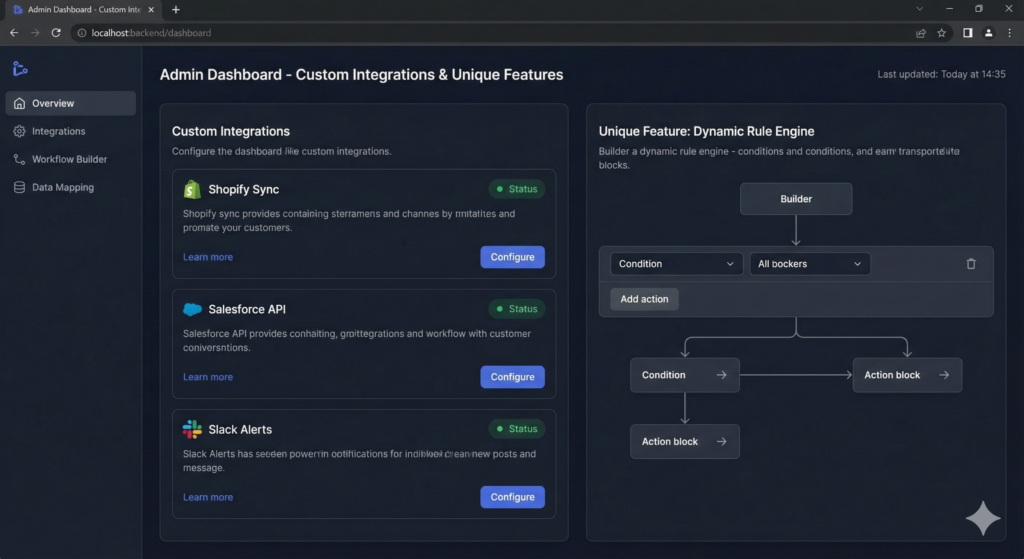Click the Salesforce API cloud icon
Image resolution: width=1024 pixels, height=559 pixels.
click(192, 310)
